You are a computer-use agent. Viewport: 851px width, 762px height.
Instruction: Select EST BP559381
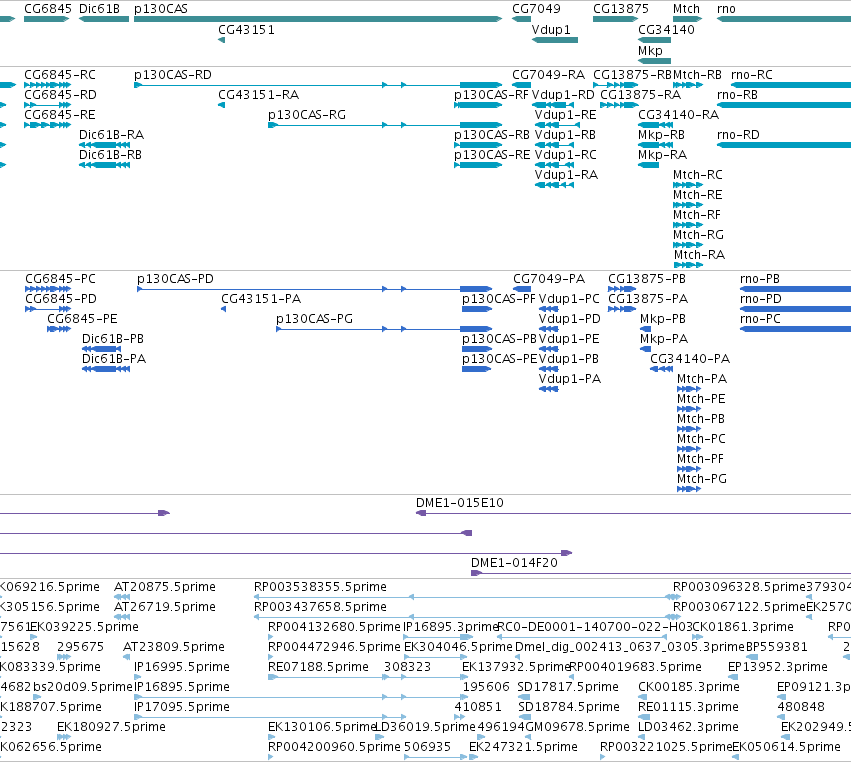click(x=752, y=657)
